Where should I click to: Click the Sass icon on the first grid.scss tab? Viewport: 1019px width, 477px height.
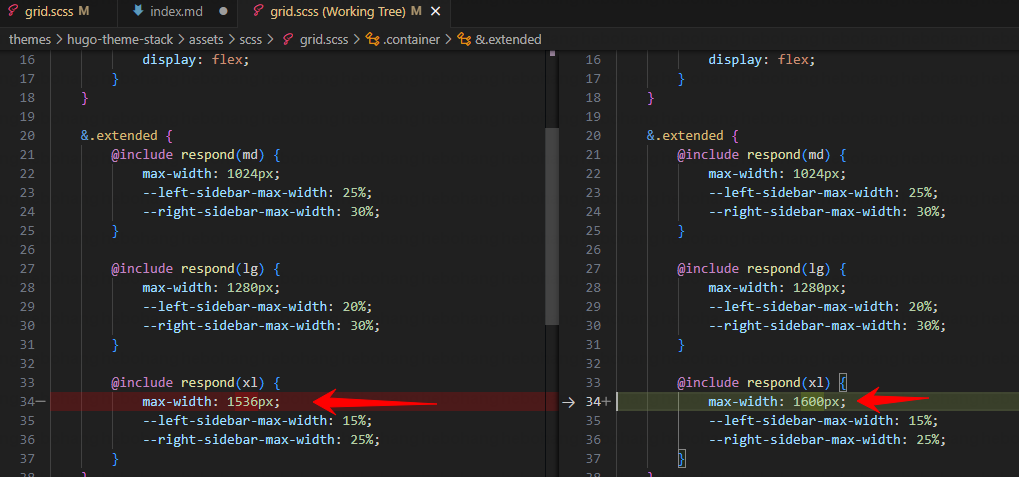click(x=12, y=11)
